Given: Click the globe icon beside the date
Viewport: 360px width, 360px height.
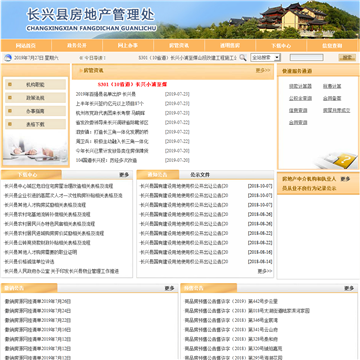Looking at the screenshot, I should coord(7,58).
